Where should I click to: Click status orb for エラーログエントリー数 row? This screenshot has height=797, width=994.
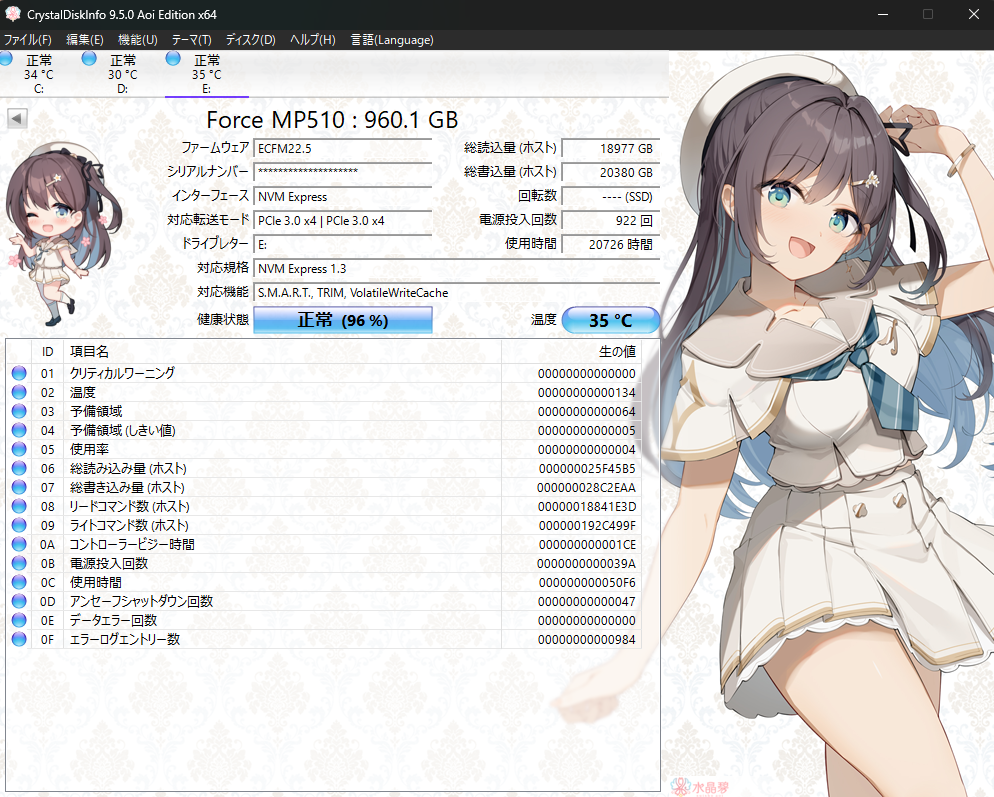(x=19, y=639)
